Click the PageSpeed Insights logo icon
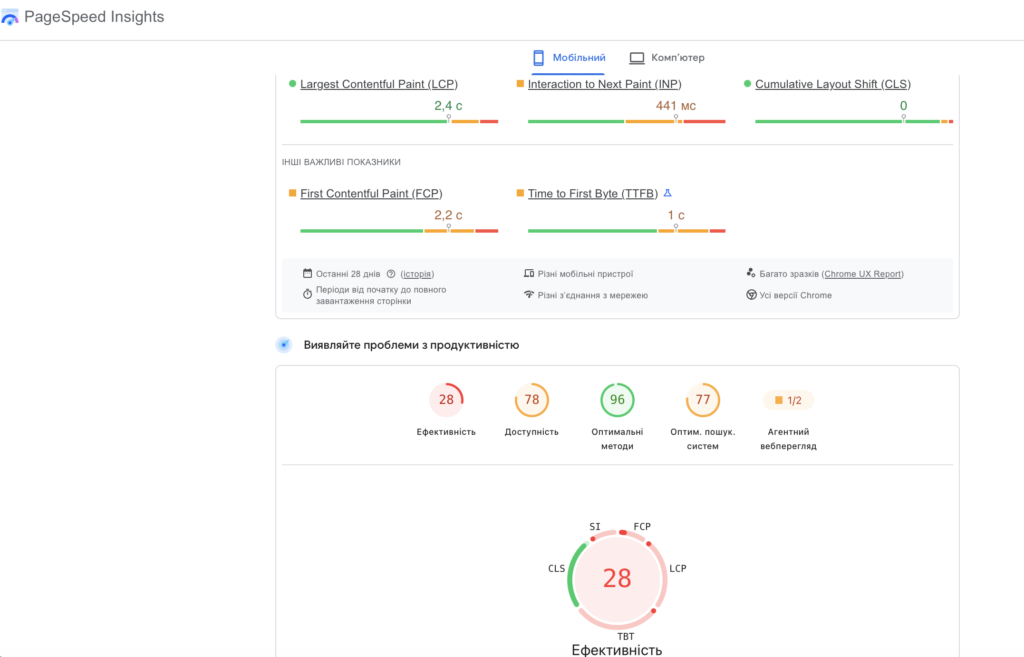The height and width of the screenshot is (657, 1024). 10,18
